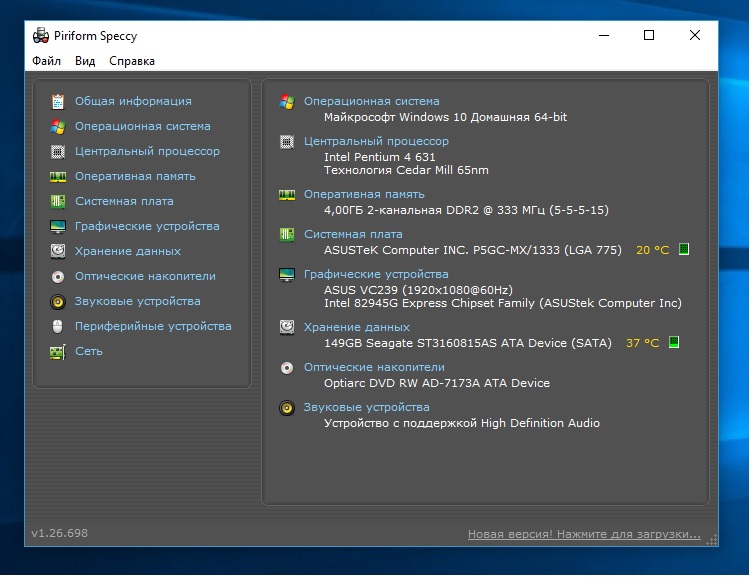Select Центральный процессор in the sidebar
The image size is (752, 578).
click(147, 151)
